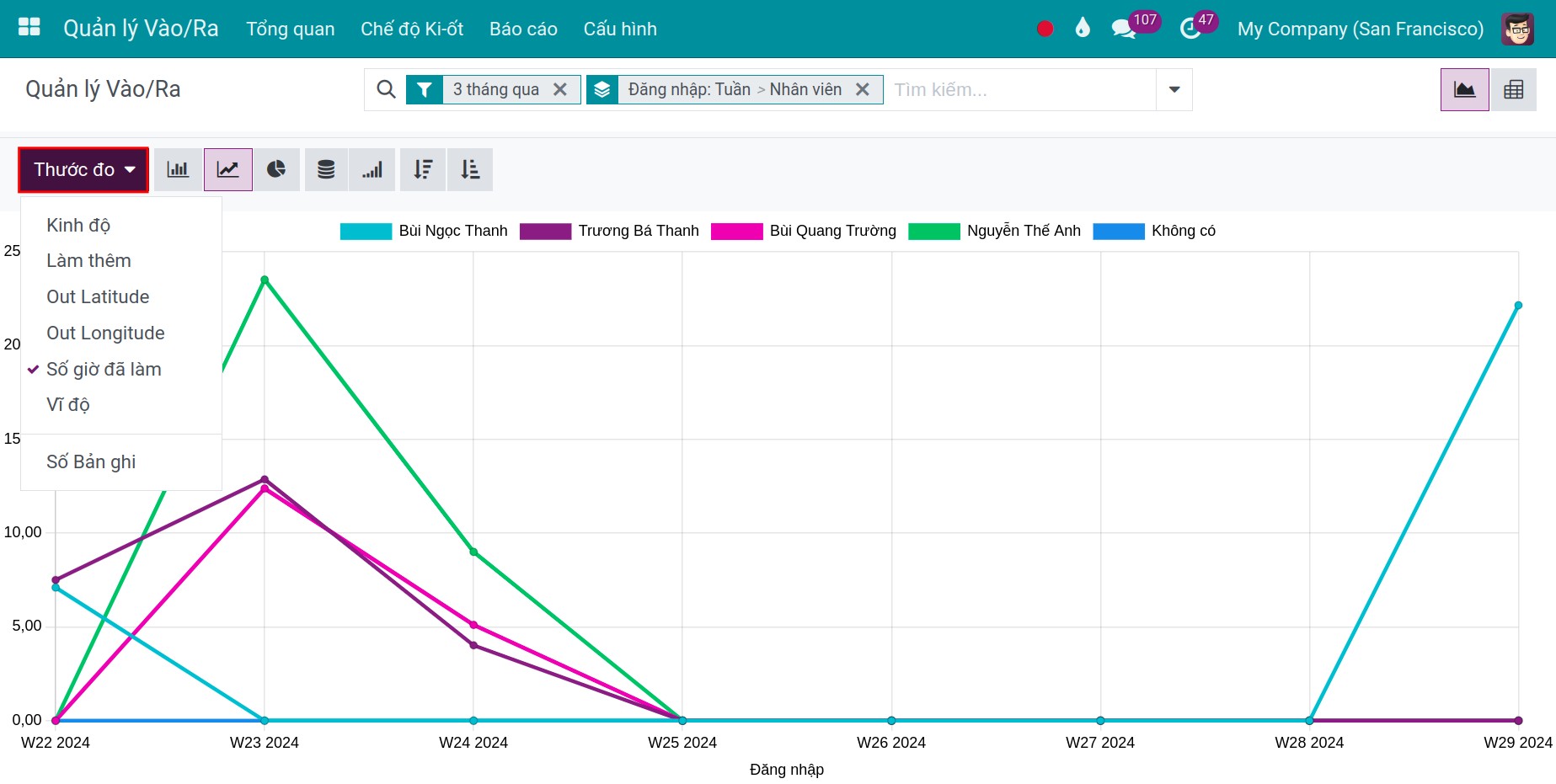
Task: Open the Báo cáo menu
Action: [523, 29]
